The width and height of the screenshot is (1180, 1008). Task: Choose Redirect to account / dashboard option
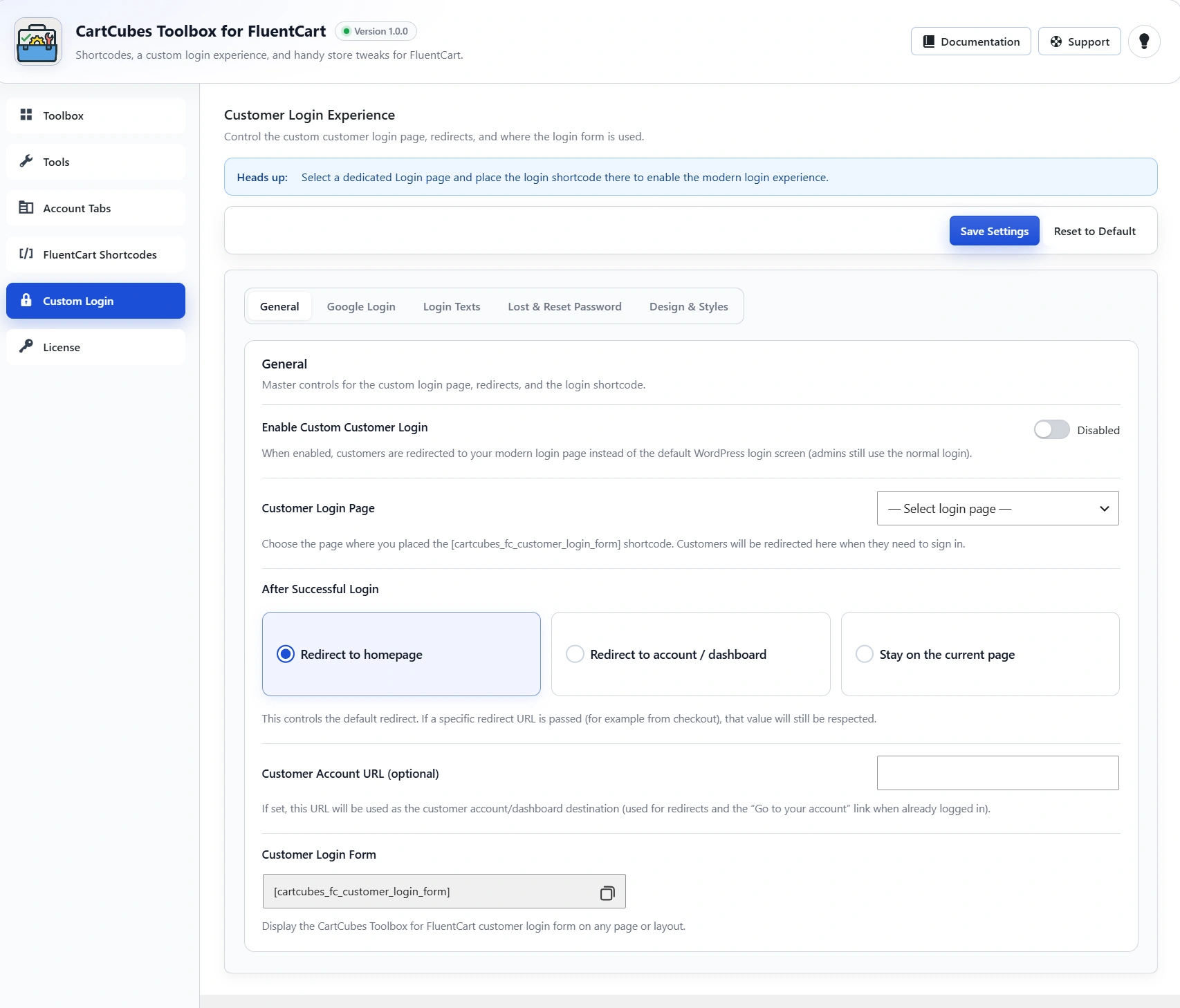[690, 654]
